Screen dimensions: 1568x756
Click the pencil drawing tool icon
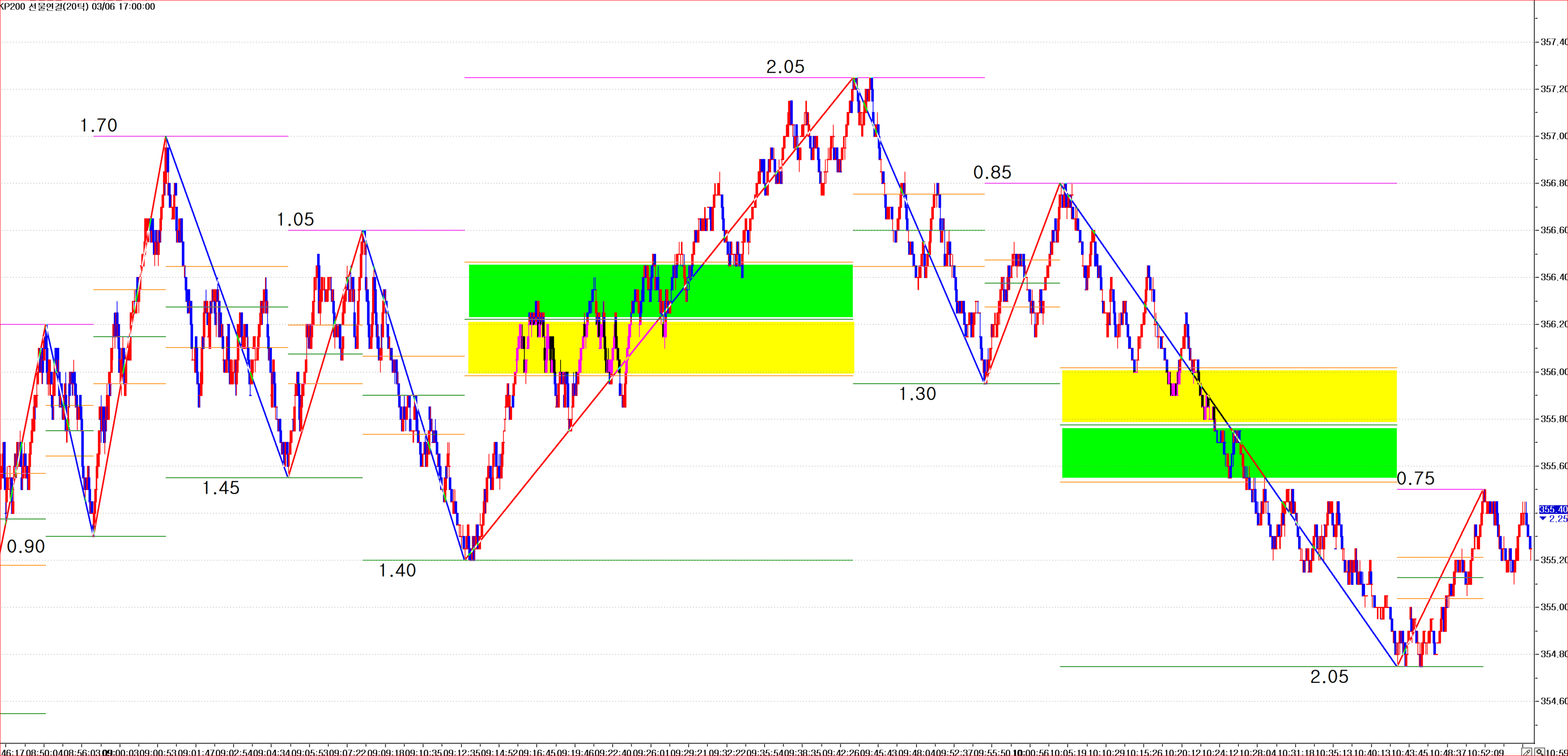click(1527, 752)
